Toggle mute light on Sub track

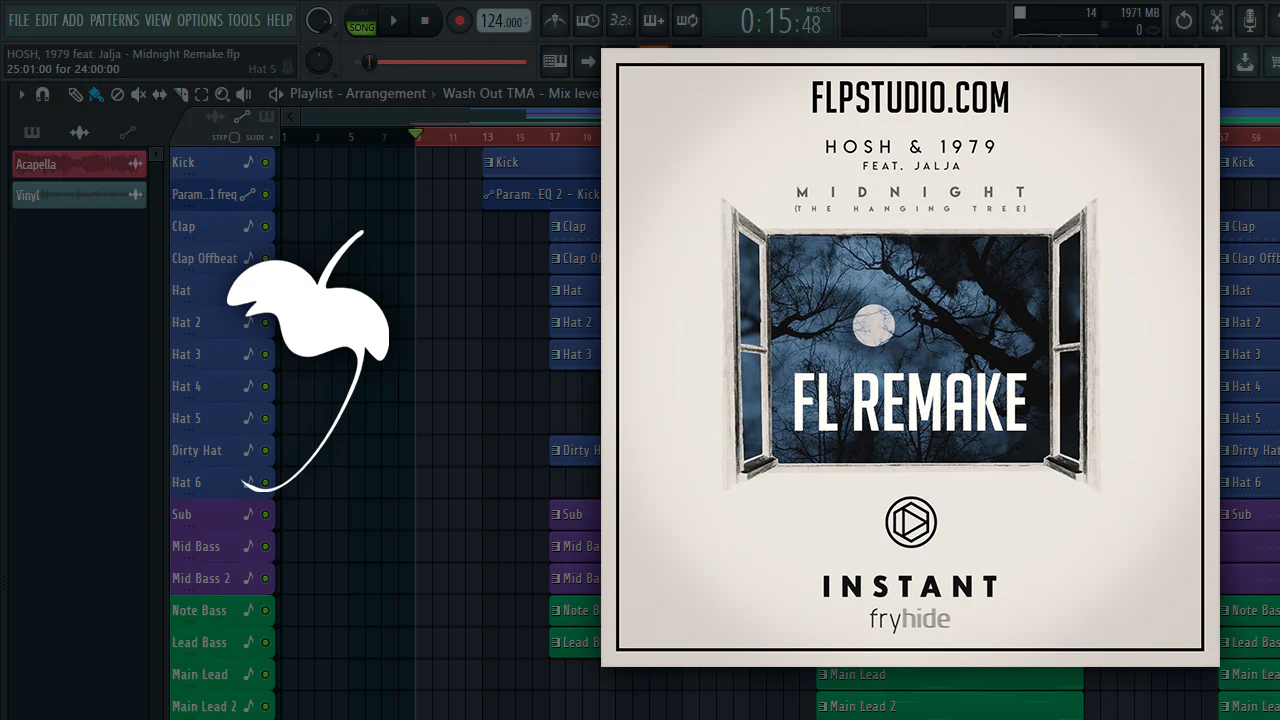265,514
